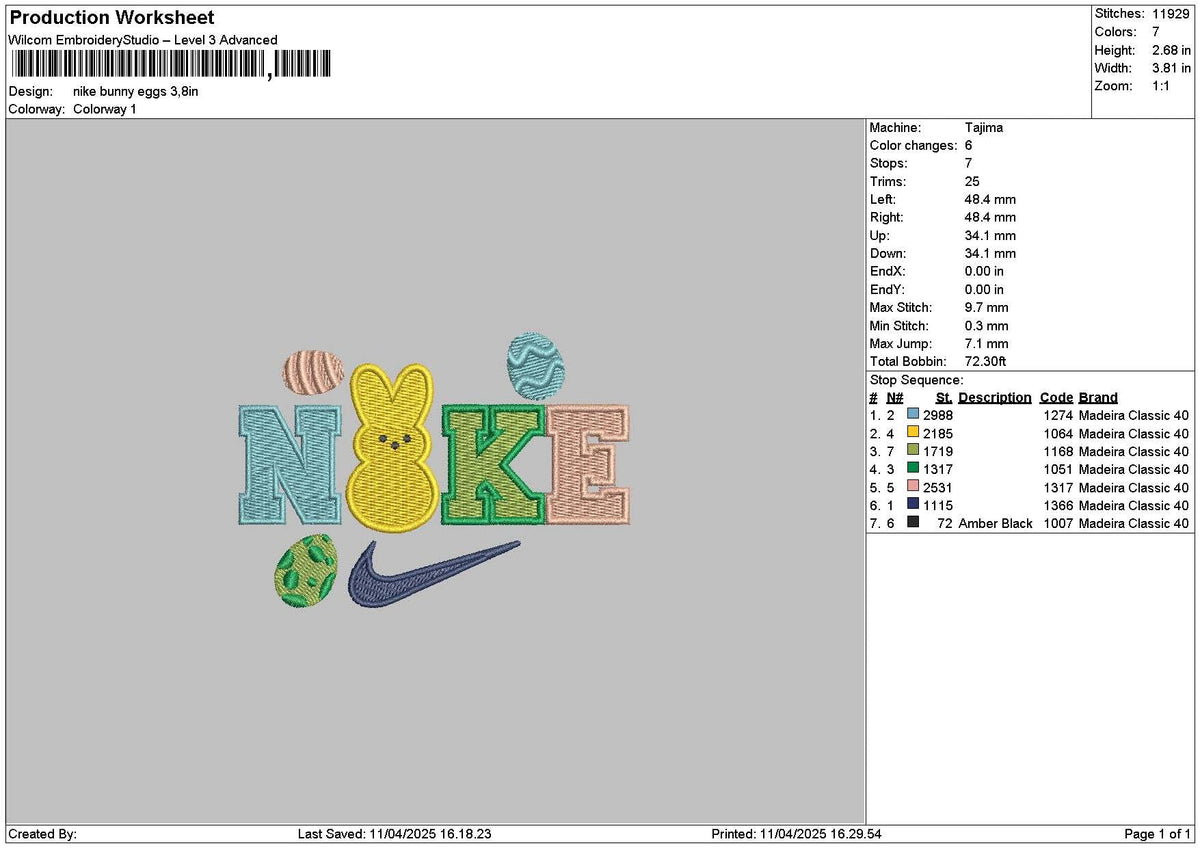
Task: Click the 'Stops:' value 7
Action: coord(969,163)
